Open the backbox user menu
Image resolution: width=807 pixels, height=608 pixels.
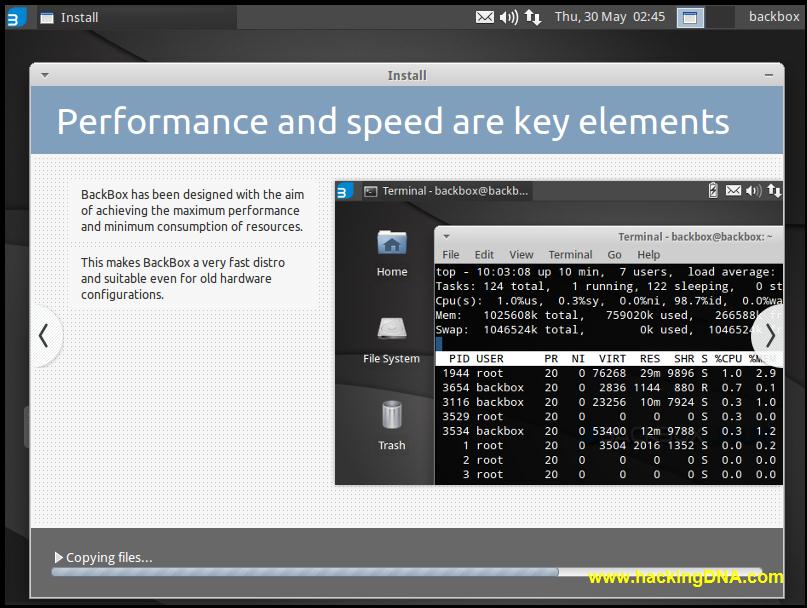774,17
